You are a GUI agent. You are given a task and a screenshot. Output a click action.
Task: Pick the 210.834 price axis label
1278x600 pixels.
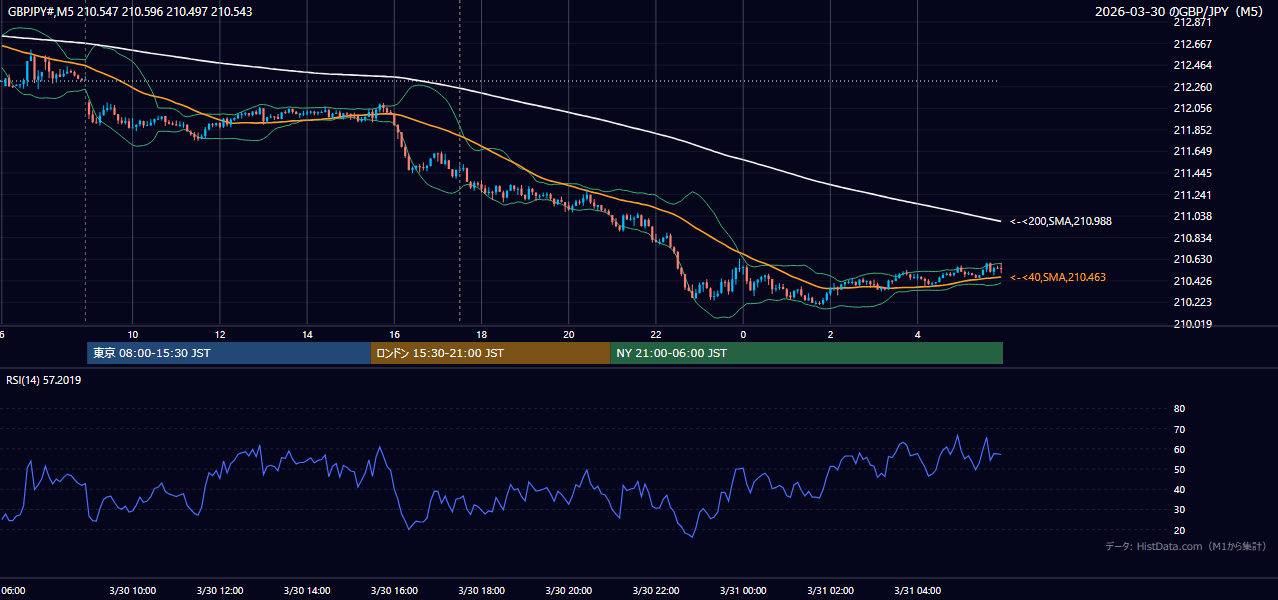click(x=1192, y=238)
